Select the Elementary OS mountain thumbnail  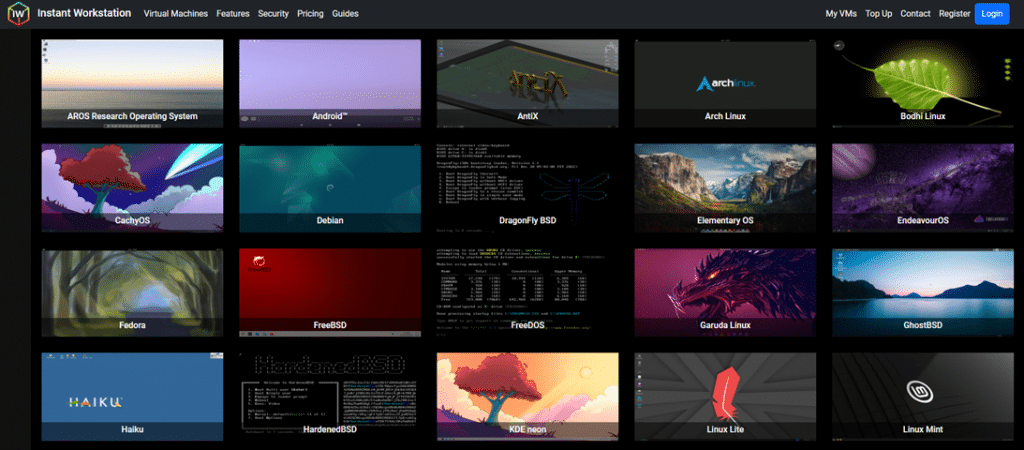(725, 188)
